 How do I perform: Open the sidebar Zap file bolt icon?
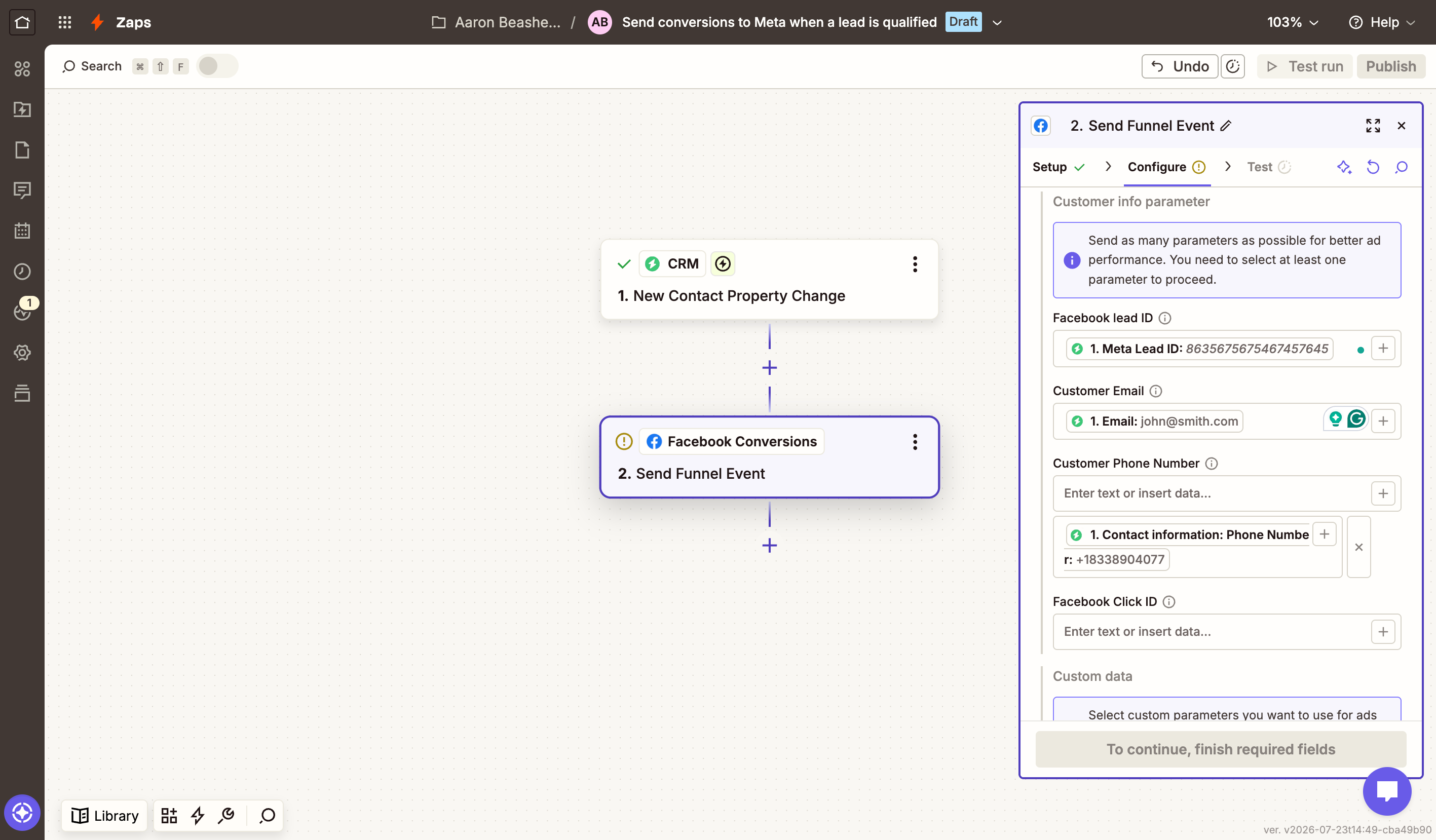(x=22, y=109)
